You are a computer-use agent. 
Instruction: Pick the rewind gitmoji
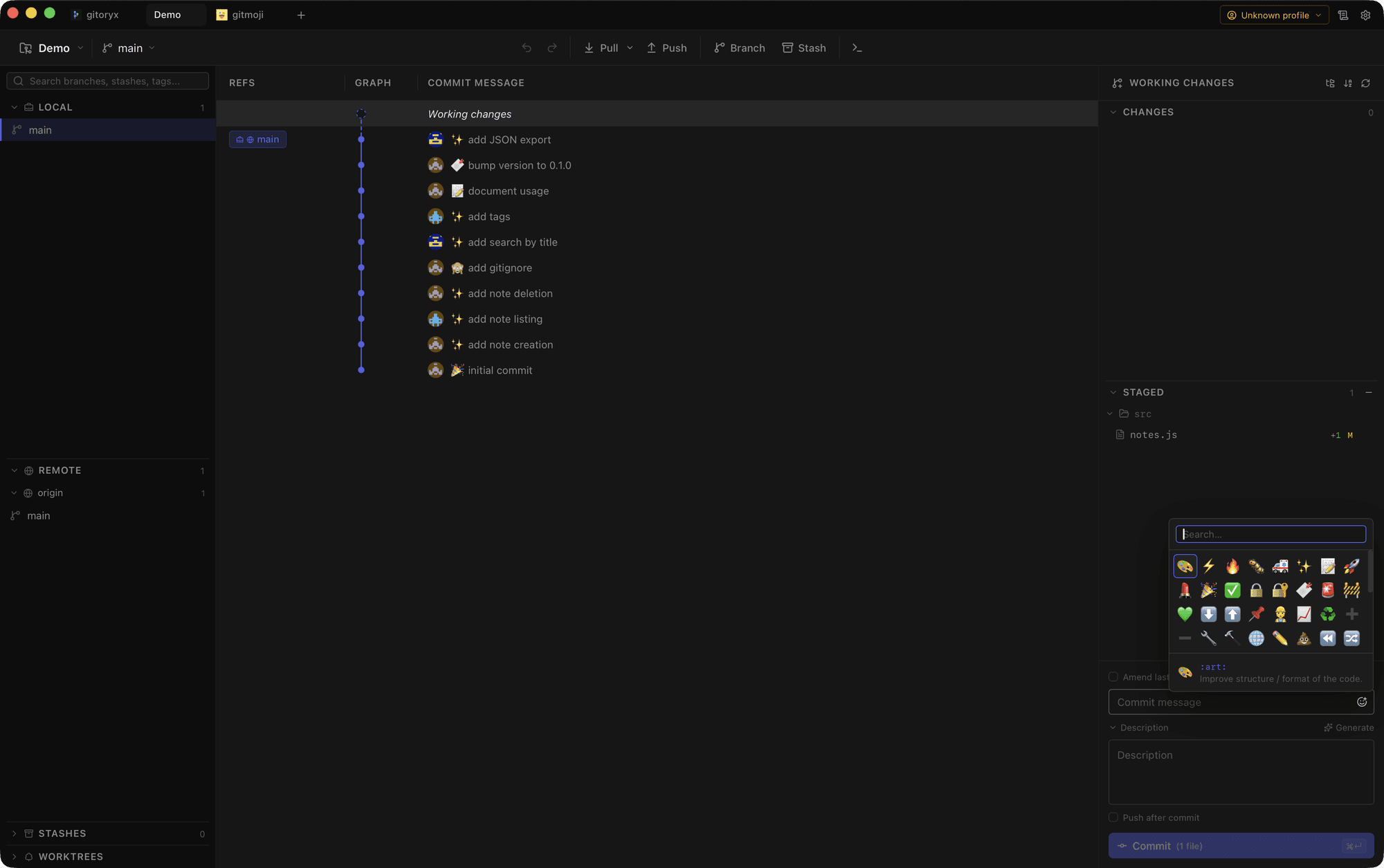pos(1328,638)
